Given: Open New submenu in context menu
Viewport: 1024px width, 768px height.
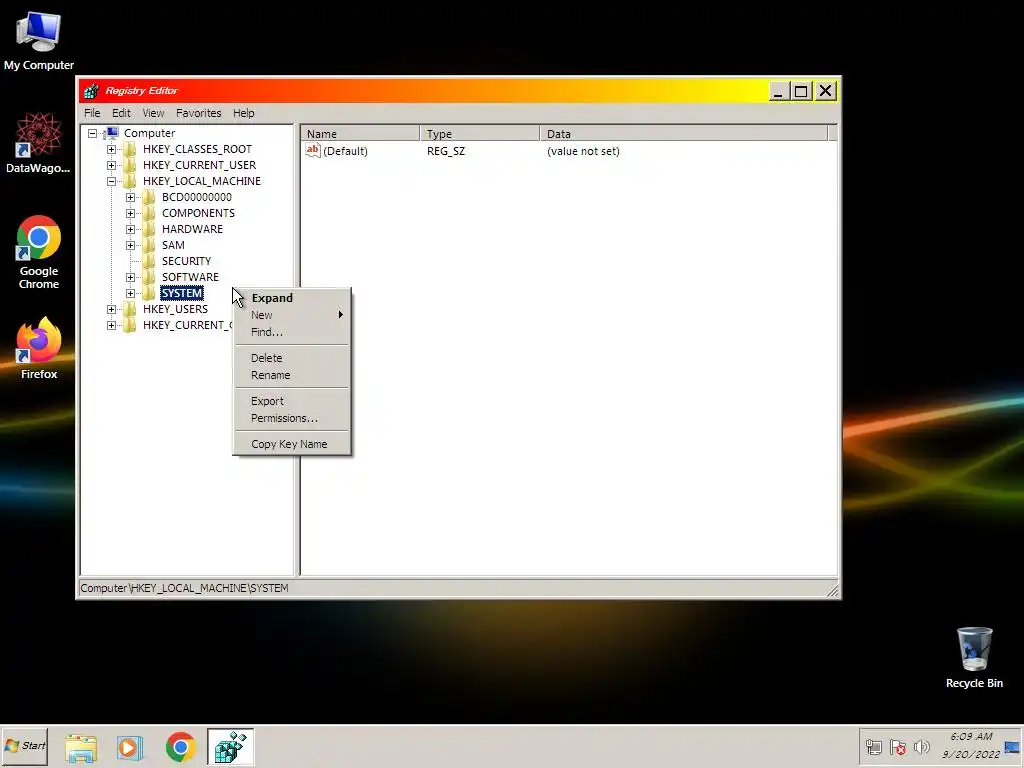Looking at the screenshot, I should (292, 315).
